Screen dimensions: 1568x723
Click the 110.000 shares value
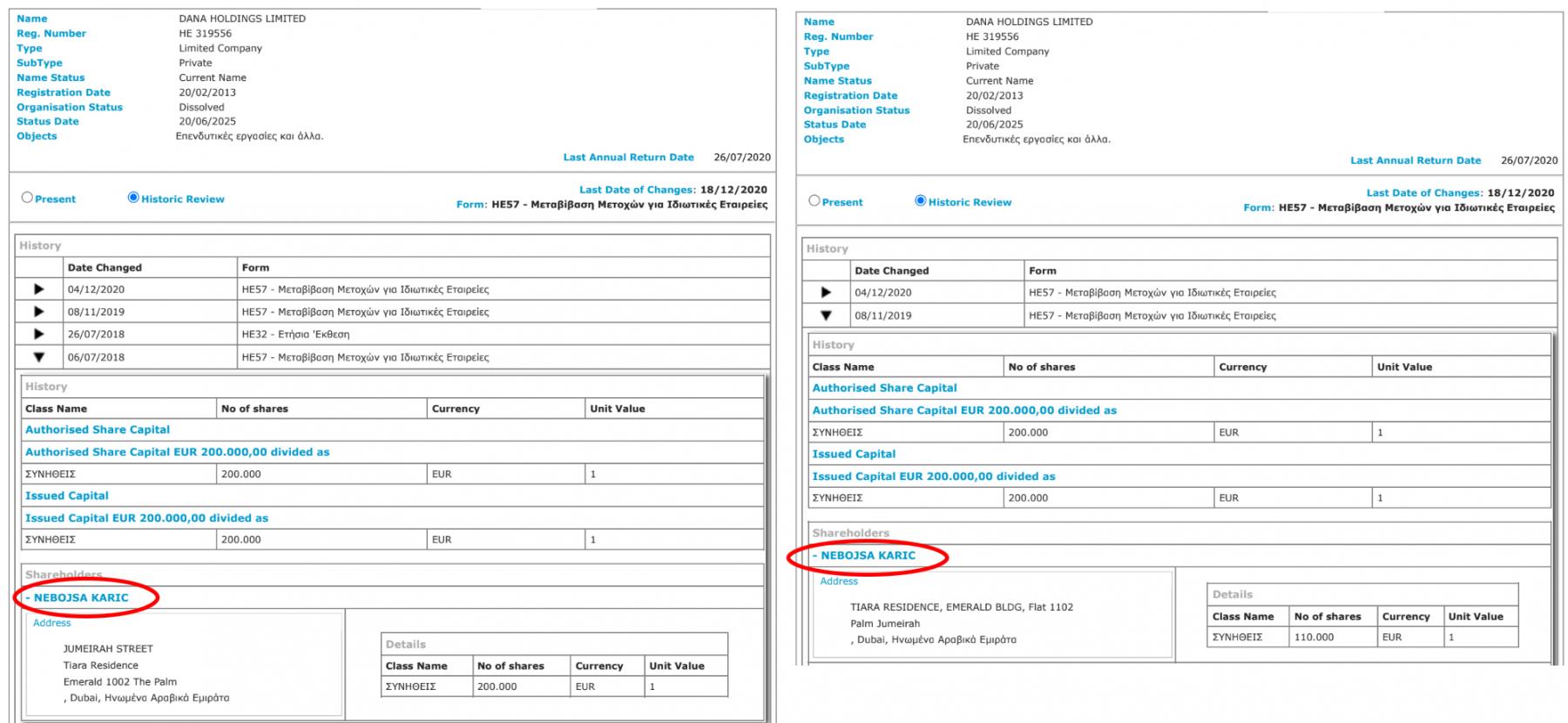(1314, 637)
